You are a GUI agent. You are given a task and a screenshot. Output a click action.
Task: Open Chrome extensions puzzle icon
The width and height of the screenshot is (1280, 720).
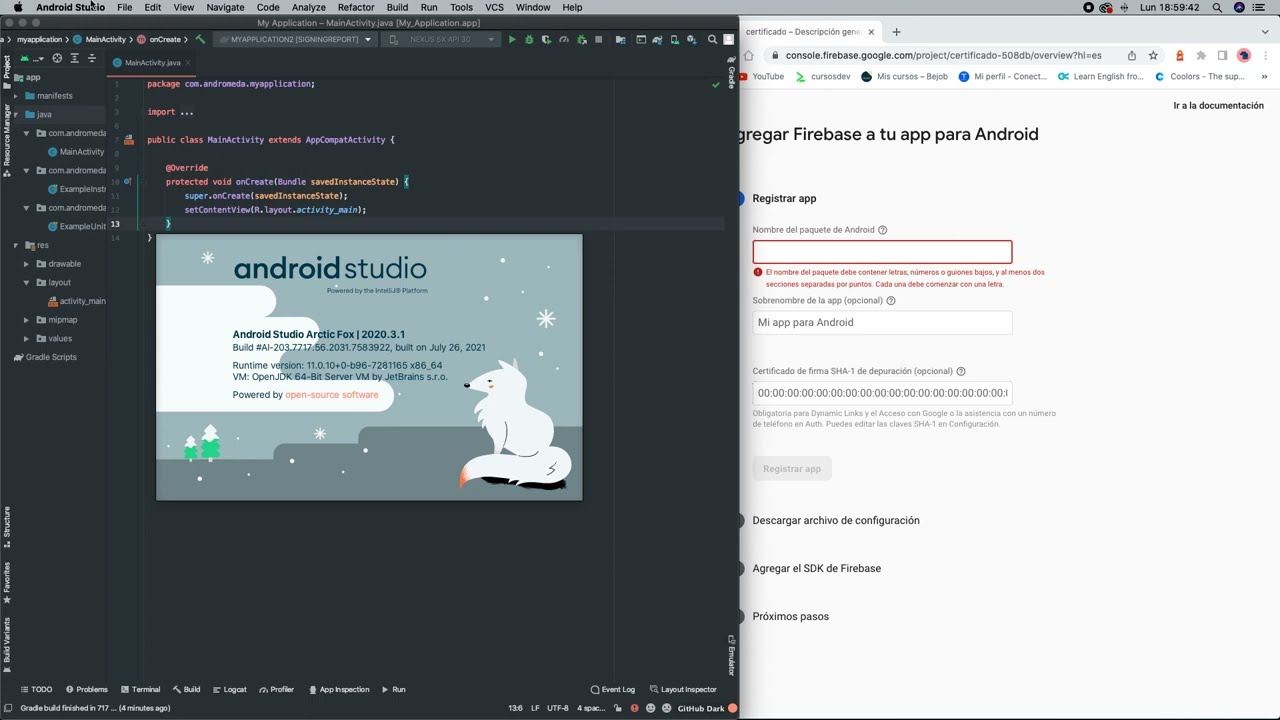(x=1201, y=56)
